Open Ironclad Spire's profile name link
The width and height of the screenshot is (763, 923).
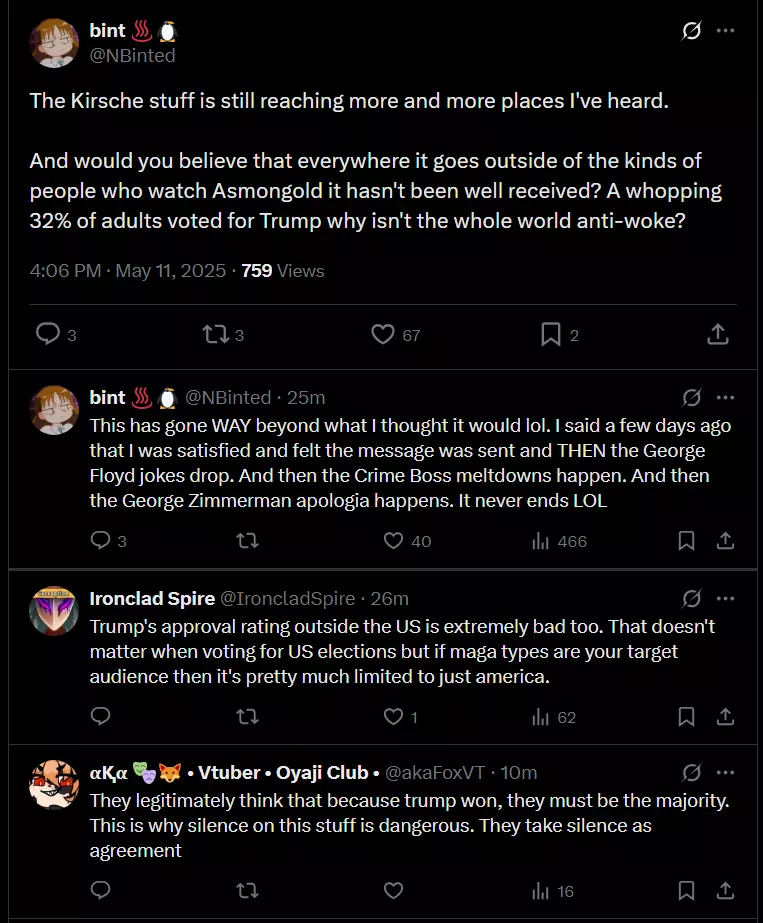pyautogui.click(x=152, y=598)
